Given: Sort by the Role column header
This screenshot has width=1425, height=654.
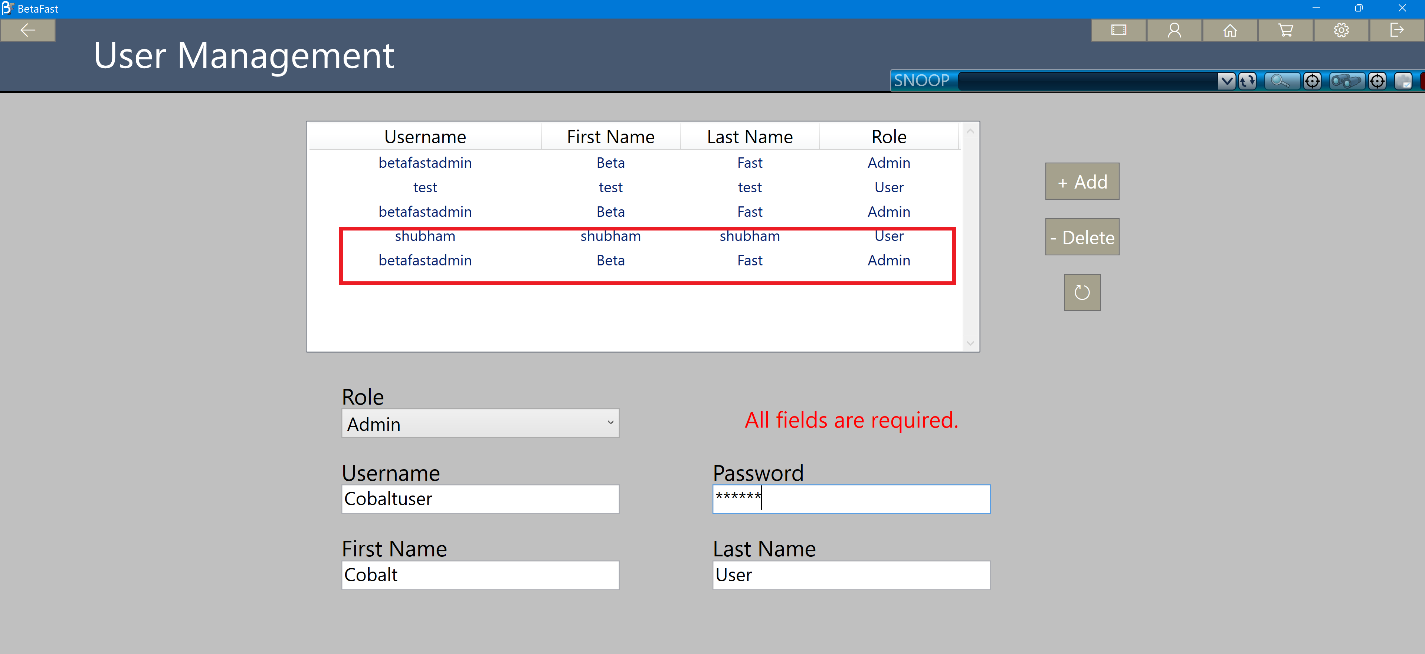Looking at the screenshot, I should (889, 137).
